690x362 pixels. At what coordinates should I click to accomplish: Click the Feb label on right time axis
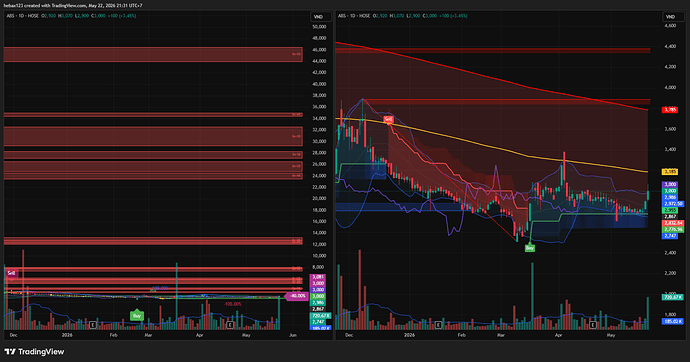(461, 335)
